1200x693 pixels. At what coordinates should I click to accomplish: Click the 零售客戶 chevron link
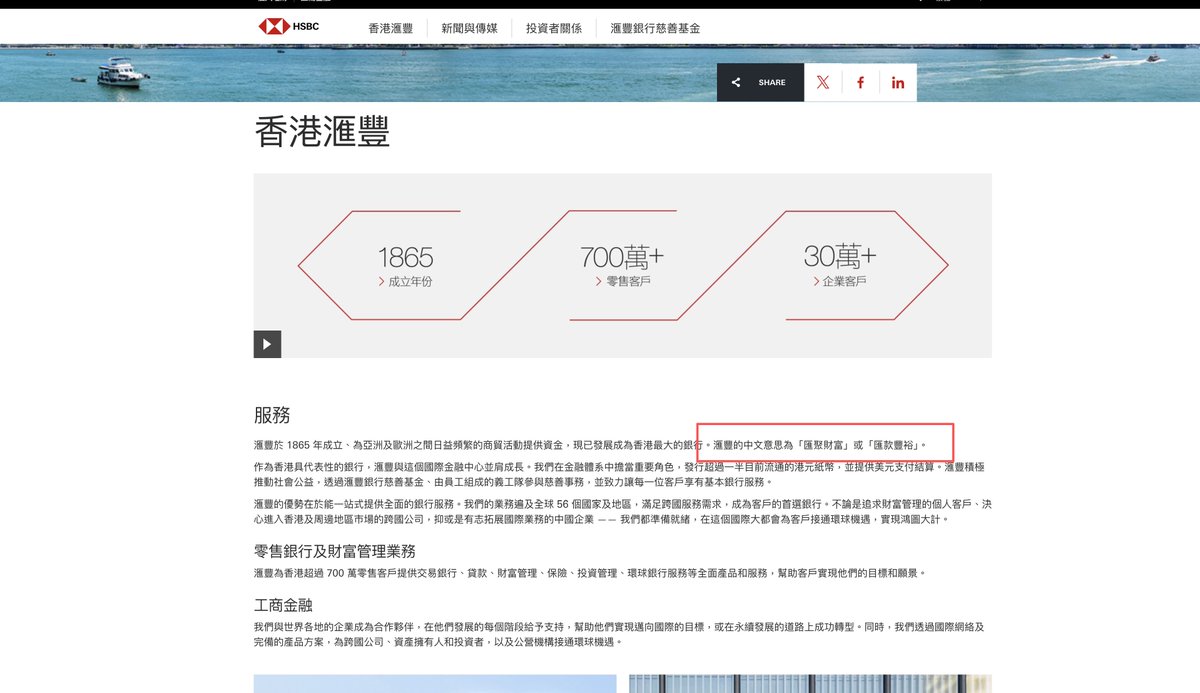(x=623, y=282)
